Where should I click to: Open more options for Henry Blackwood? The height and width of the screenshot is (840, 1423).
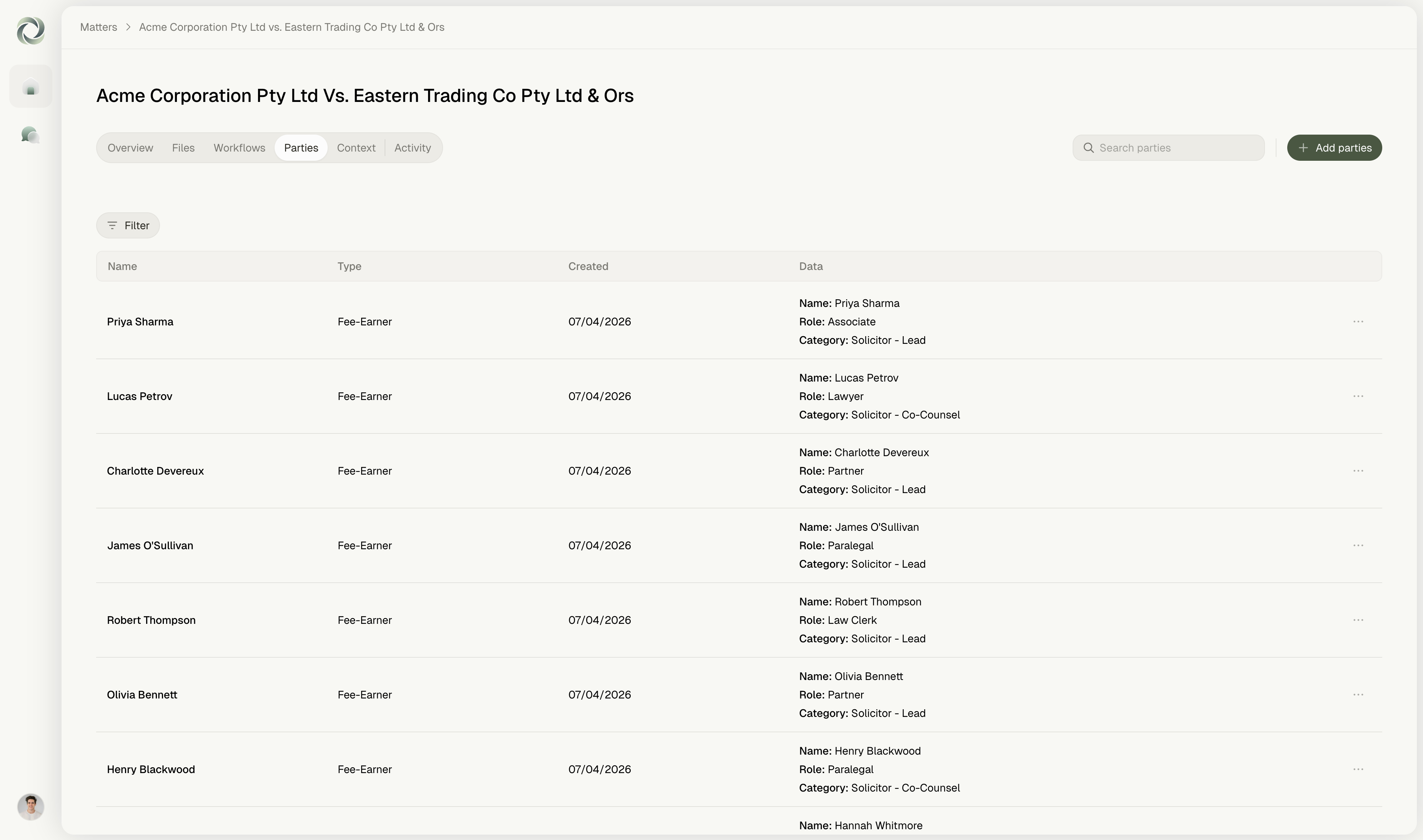tap(1358, 769)
